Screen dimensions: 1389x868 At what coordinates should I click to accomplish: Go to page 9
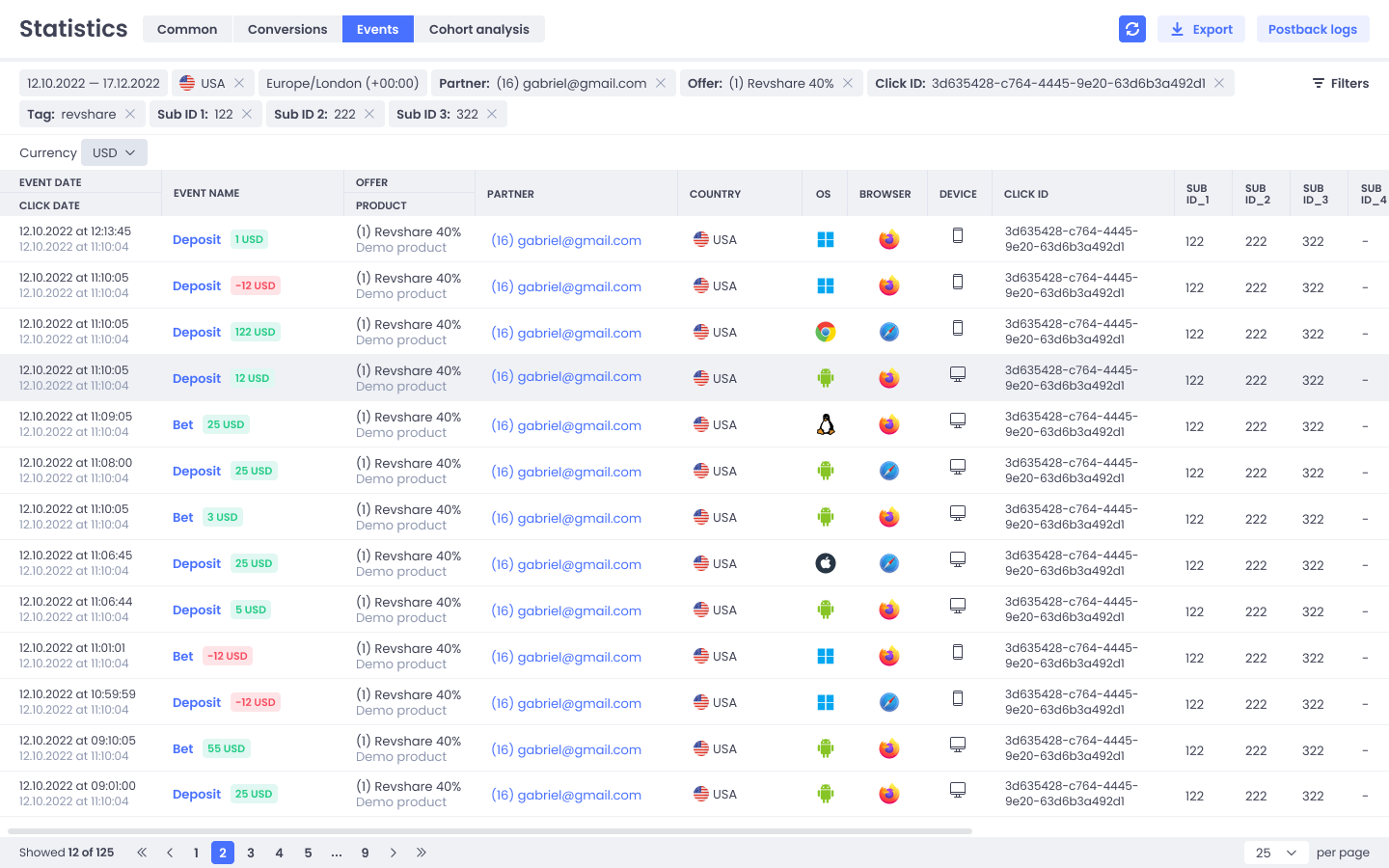click(366, 853)
